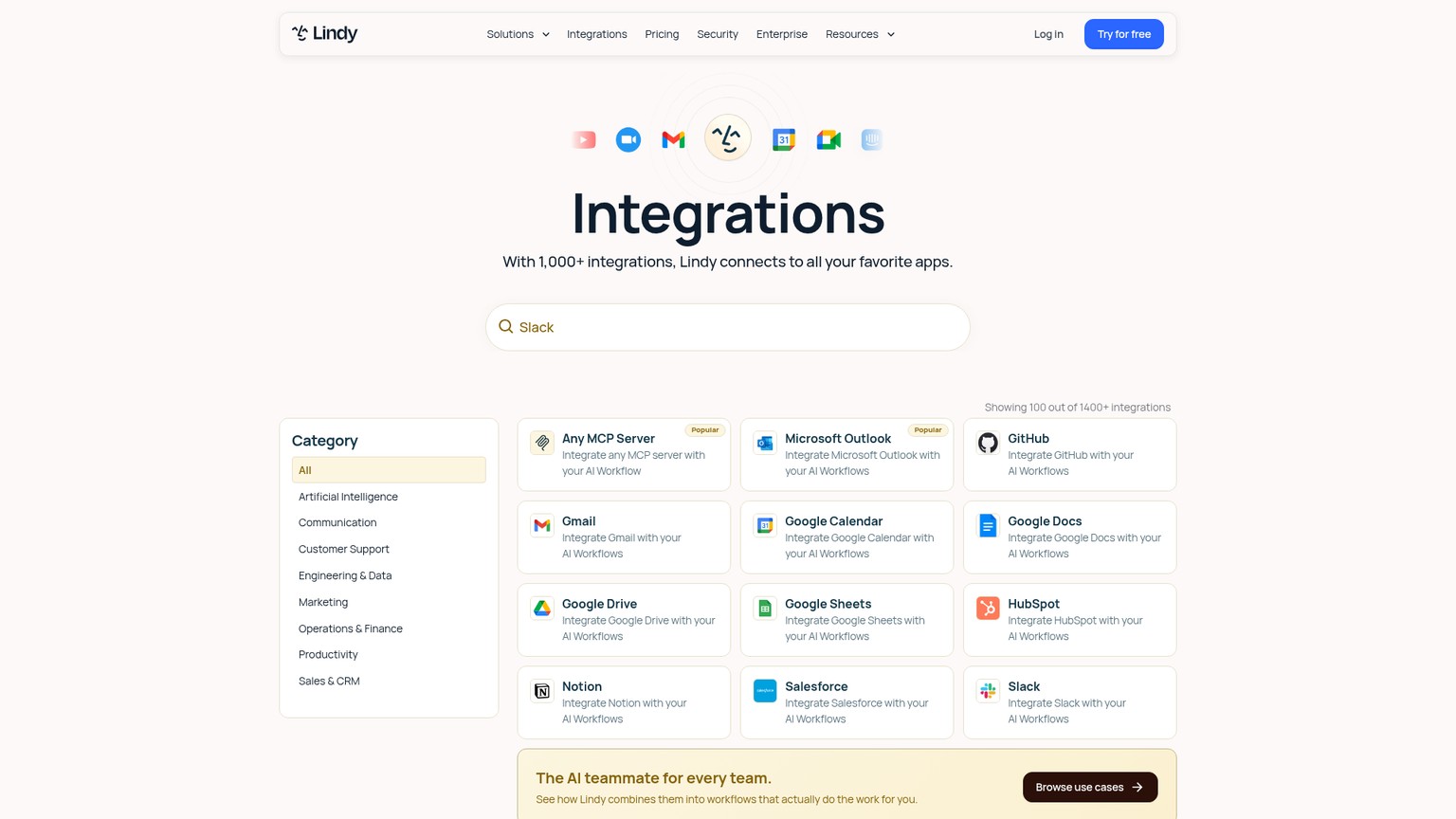Click the GitHub octocat icon

click(988, 443)
